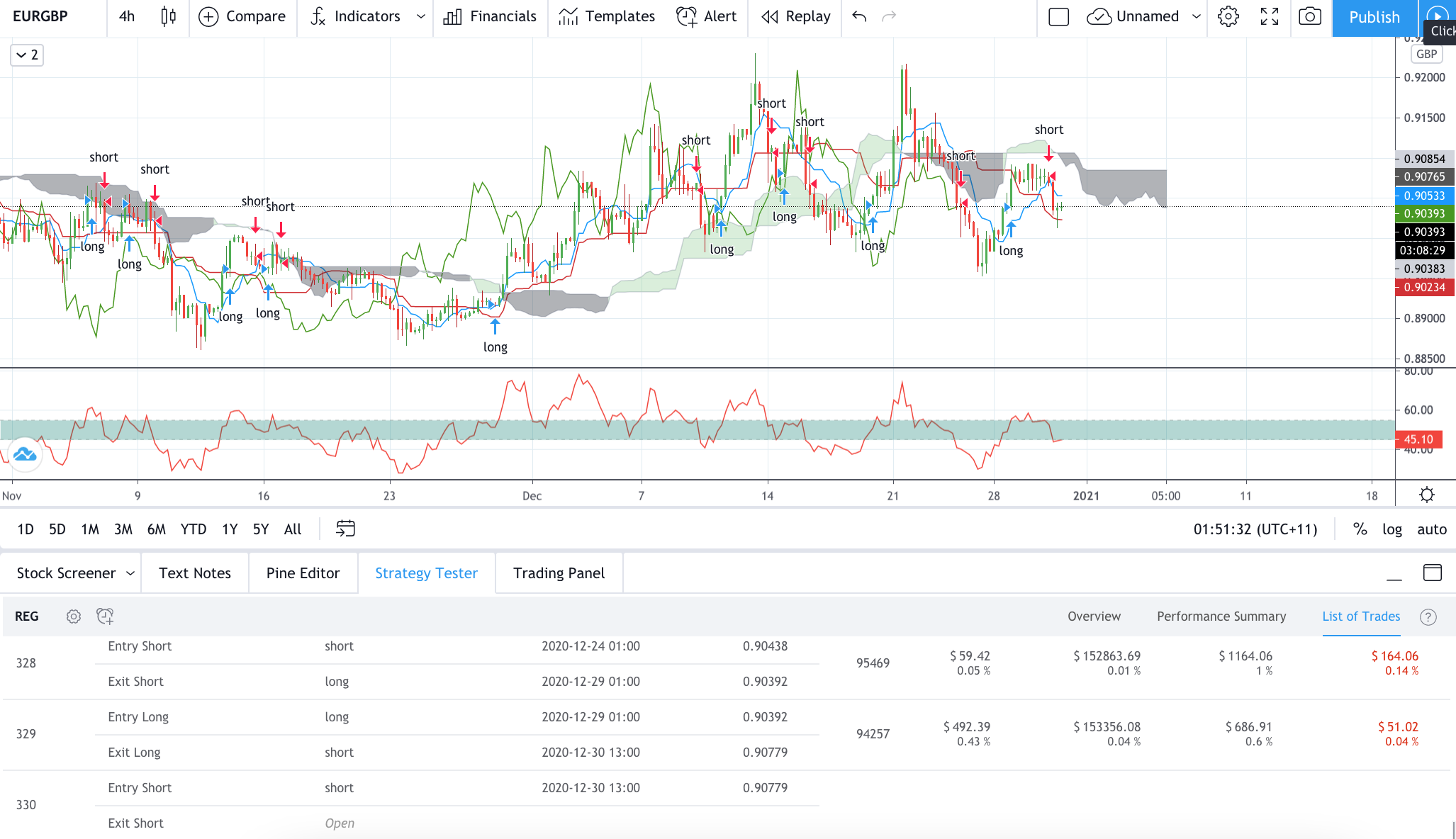Image resolution: width=1456 pixels, height=839 pixels.
Task: Select the 1Y time range
Action: (x=230, y=529)
